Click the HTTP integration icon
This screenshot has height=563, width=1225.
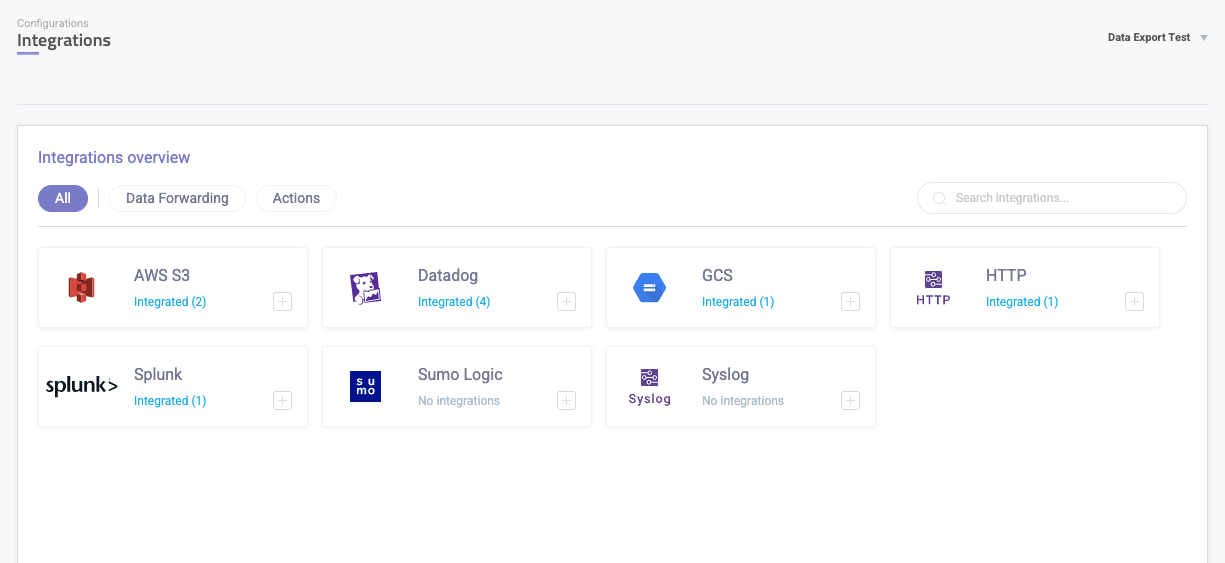coord(933,288)
